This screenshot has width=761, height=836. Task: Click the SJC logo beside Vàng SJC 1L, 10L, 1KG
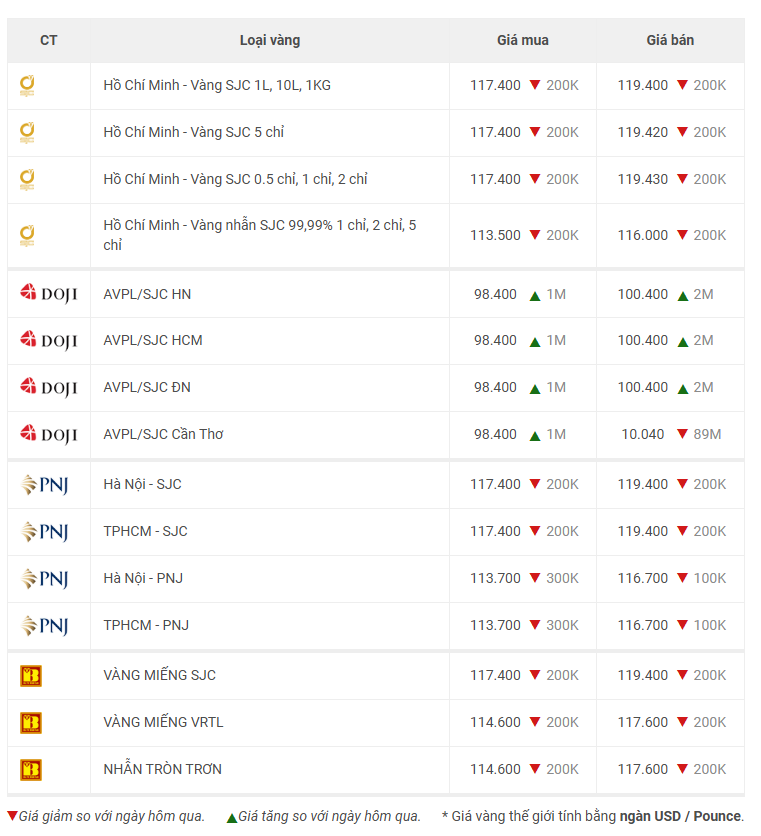tap(27, 85)
